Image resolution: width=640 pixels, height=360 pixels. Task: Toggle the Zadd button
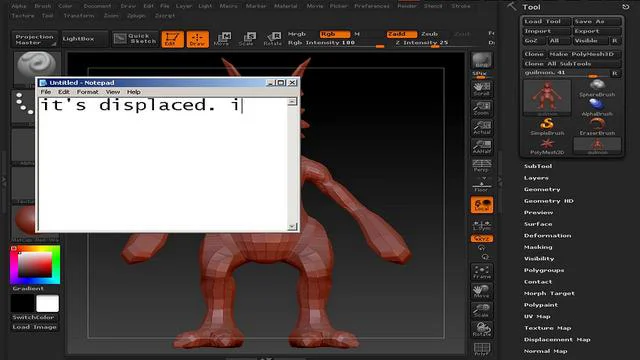(x=402, y=34)
